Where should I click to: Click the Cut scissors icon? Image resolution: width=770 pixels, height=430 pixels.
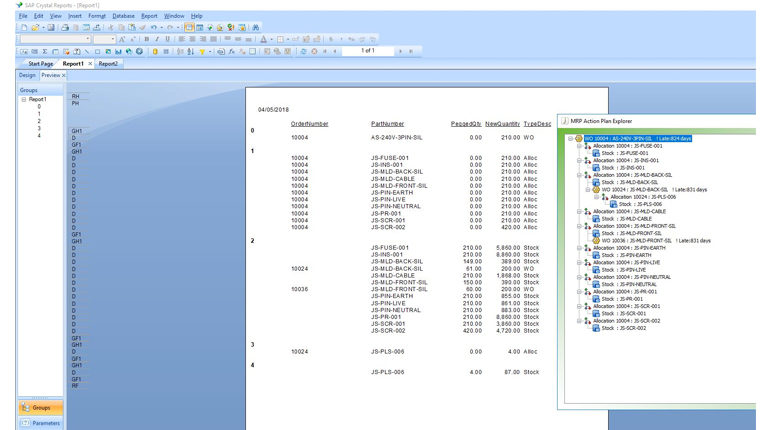[x=110, y=27]
